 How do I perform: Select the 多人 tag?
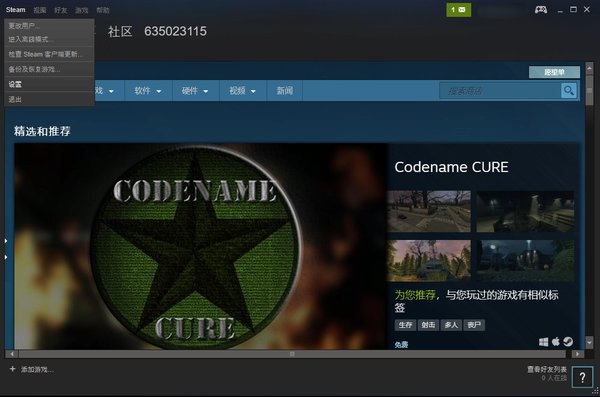click(451, 325)
